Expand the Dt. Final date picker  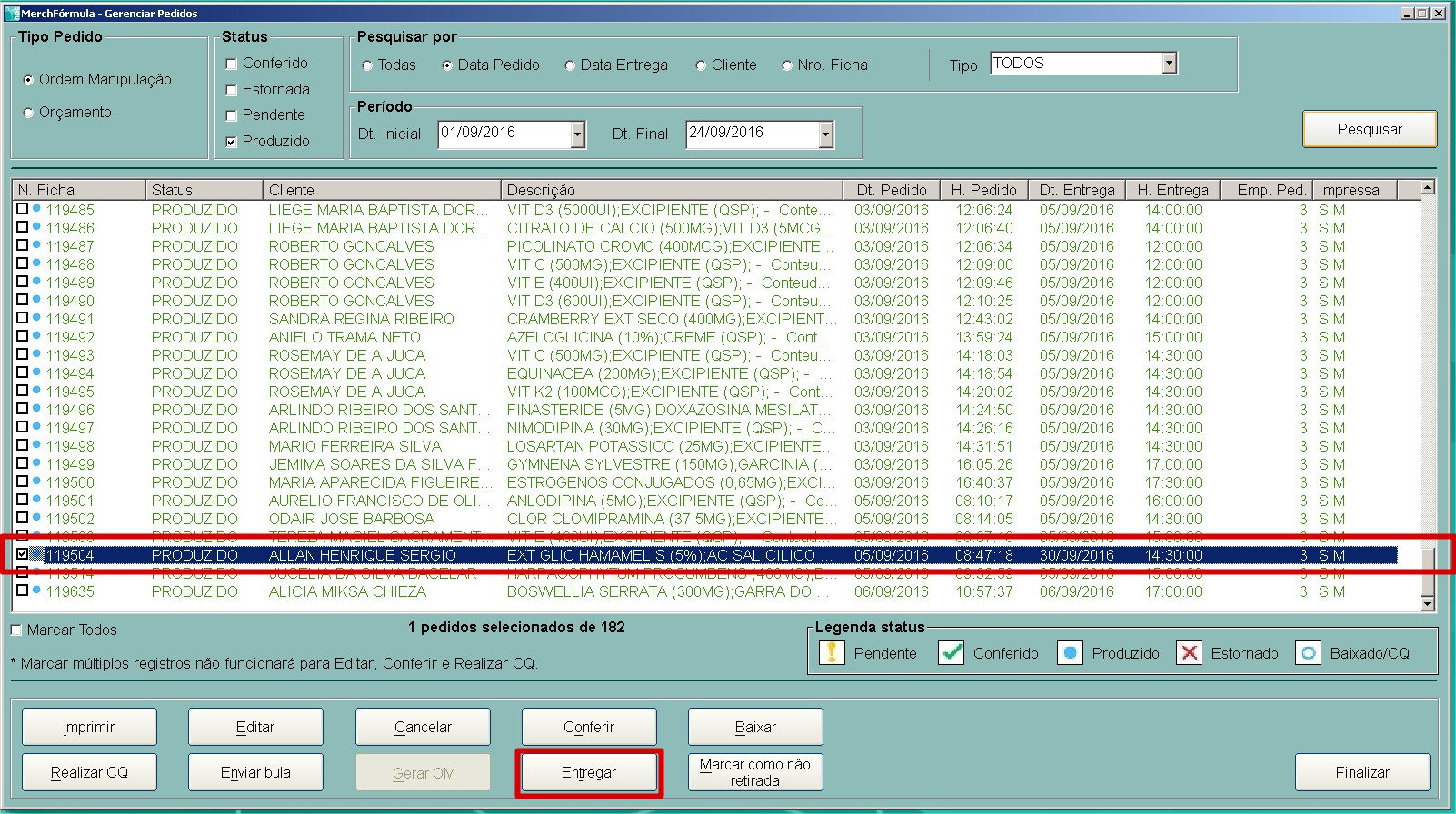click(x=825, y=134)
